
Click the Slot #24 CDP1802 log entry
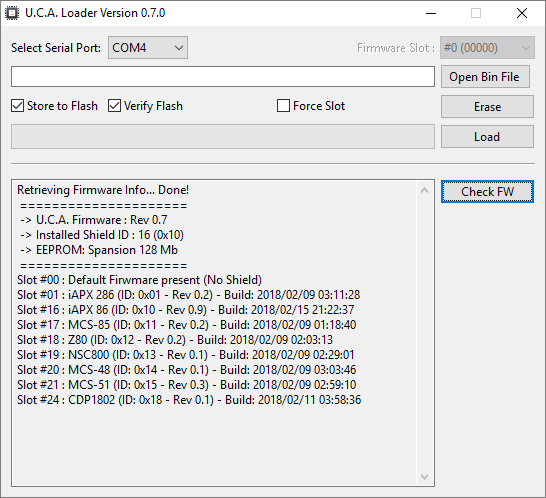tap(189, 399)
